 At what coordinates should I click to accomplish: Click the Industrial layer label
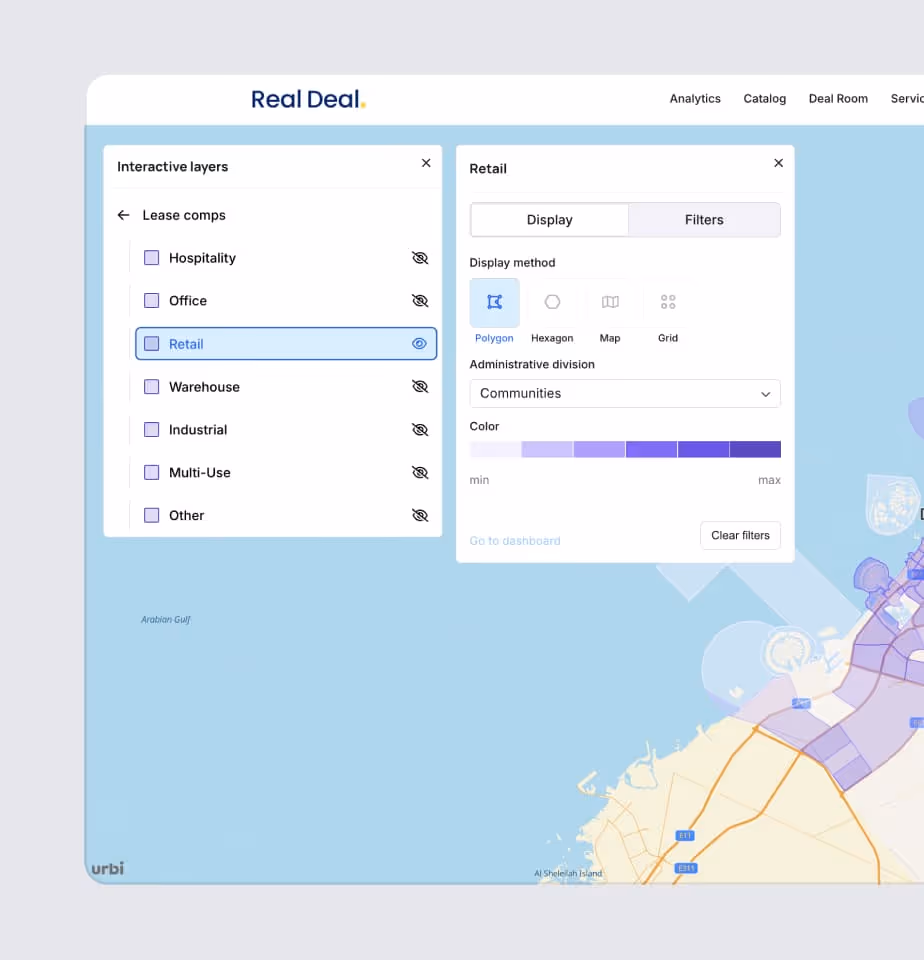pyautogui.click(x=198, y=430)
